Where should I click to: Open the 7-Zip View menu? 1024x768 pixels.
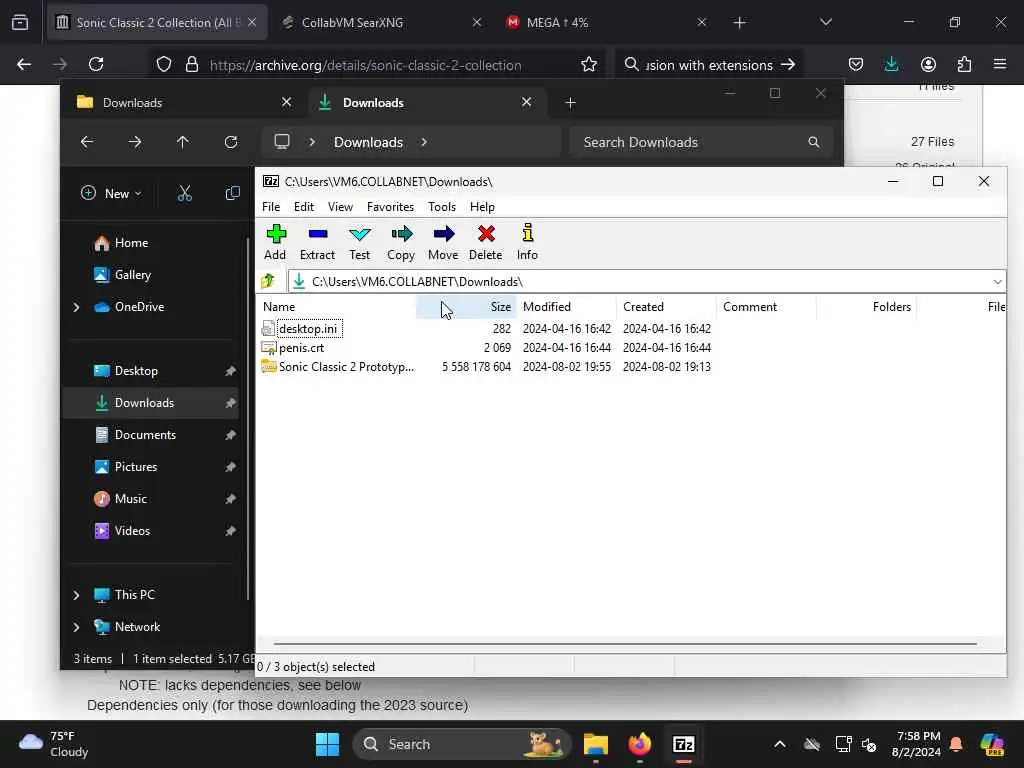pos(340,206)
